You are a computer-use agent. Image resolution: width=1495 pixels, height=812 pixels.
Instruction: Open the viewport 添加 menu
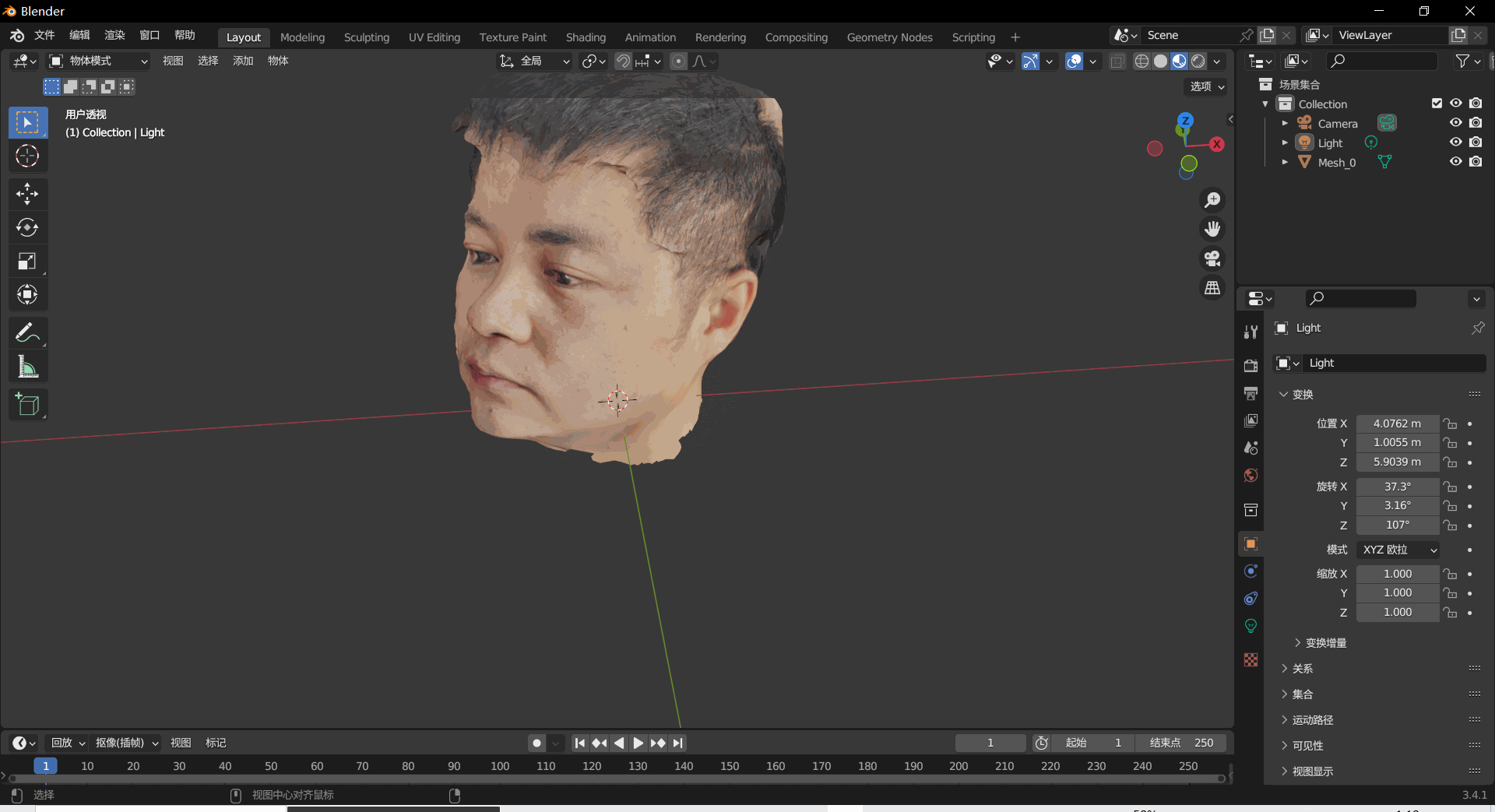(243, 61)
